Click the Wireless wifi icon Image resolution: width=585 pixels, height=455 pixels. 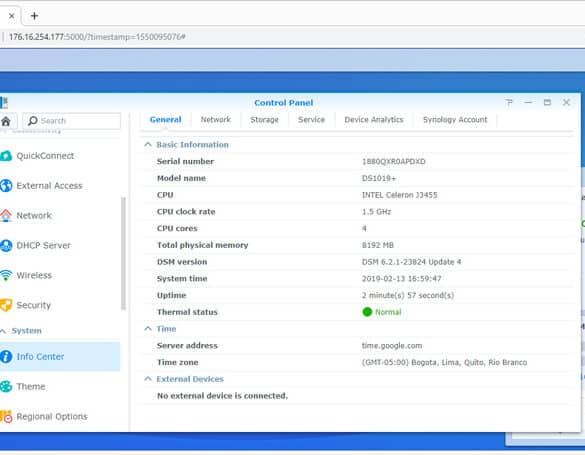pyautogui.click(x=6, y=275)
